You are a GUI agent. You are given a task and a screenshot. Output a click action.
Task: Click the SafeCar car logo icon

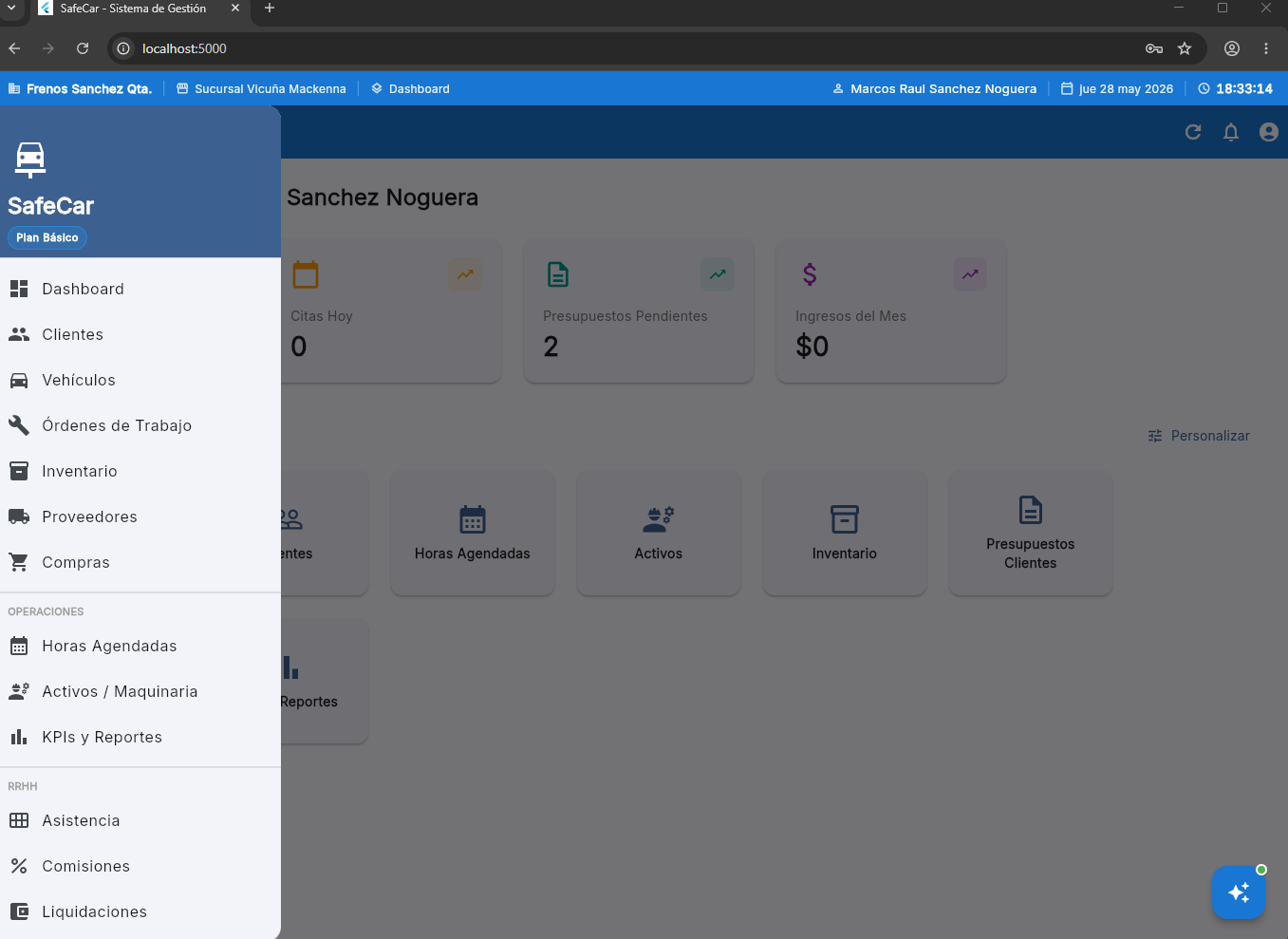[x=30, y=160]
